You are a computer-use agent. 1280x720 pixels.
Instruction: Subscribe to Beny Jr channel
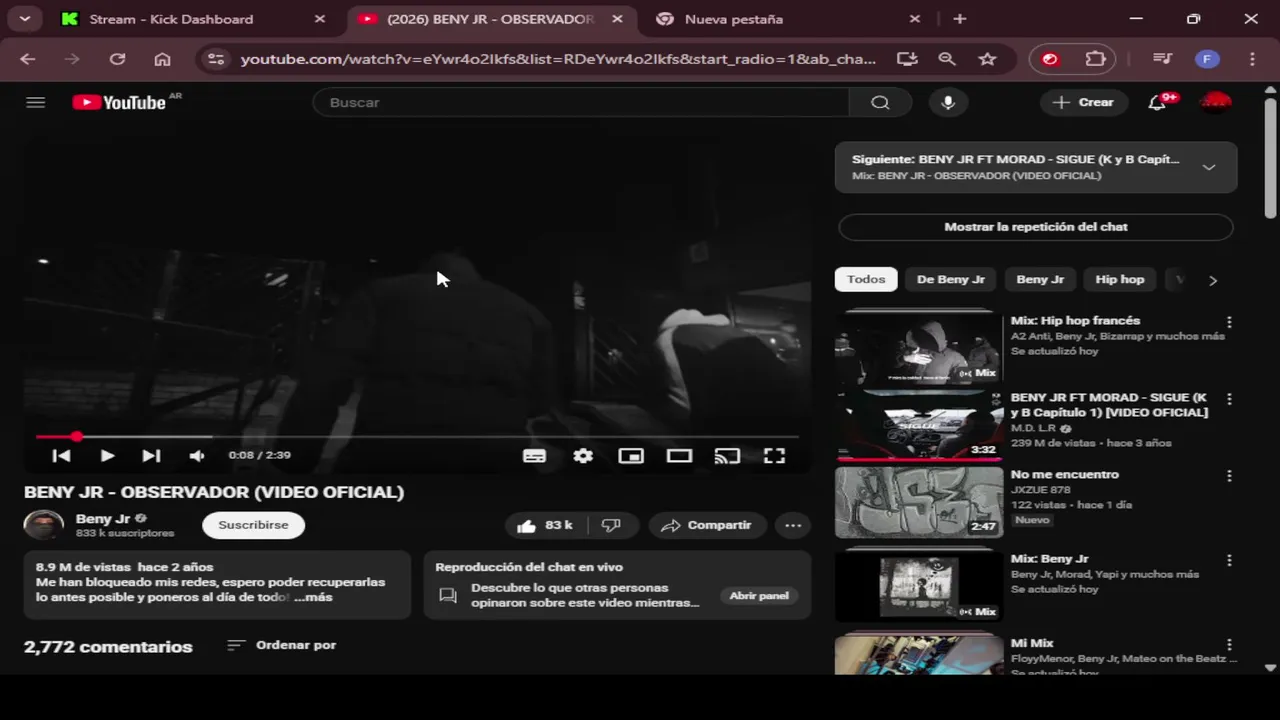[253, 525]
